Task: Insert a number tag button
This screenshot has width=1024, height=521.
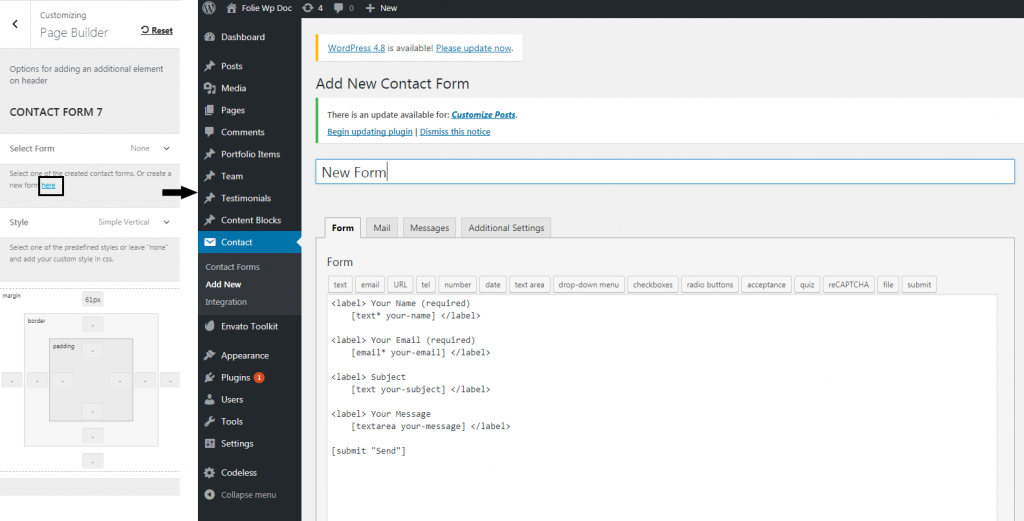Action: click(x=458, y=285)
